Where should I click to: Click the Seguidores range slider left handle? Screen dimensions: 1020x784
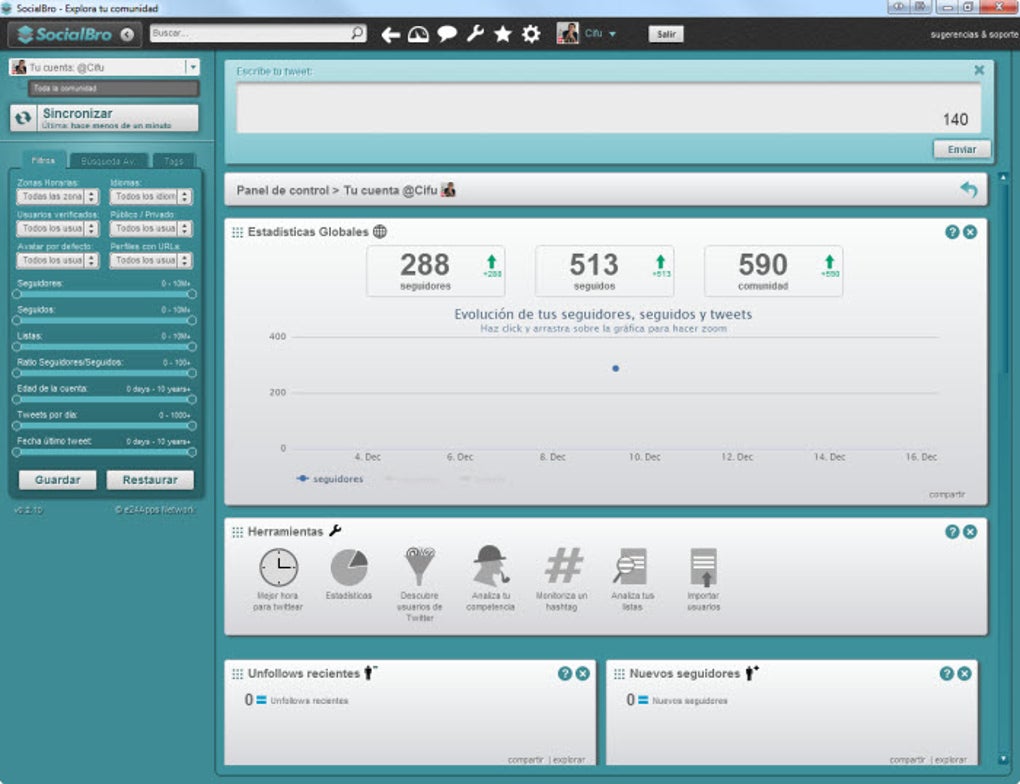click(16, 294)
